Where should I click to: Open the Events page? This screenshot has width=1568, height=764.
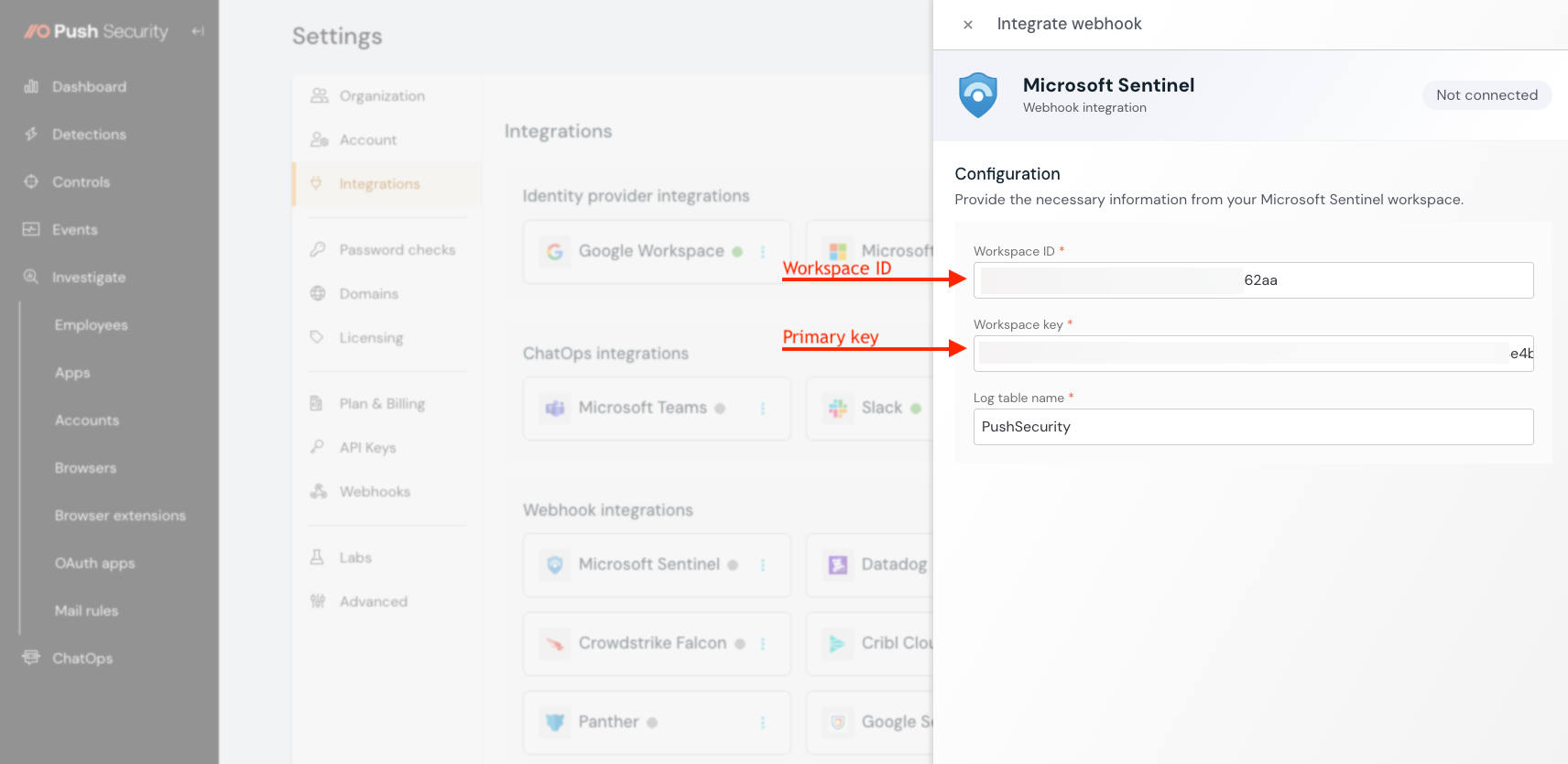74,230
